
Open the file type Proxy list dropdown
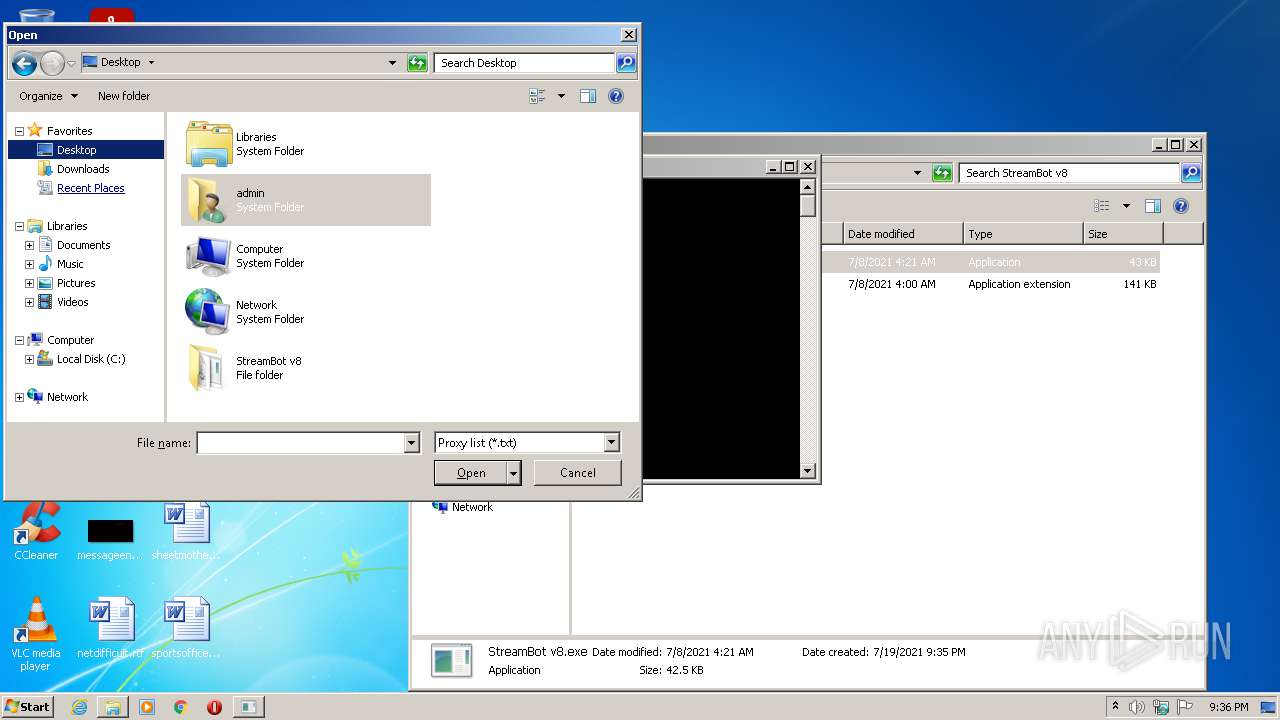pos(611,443)
